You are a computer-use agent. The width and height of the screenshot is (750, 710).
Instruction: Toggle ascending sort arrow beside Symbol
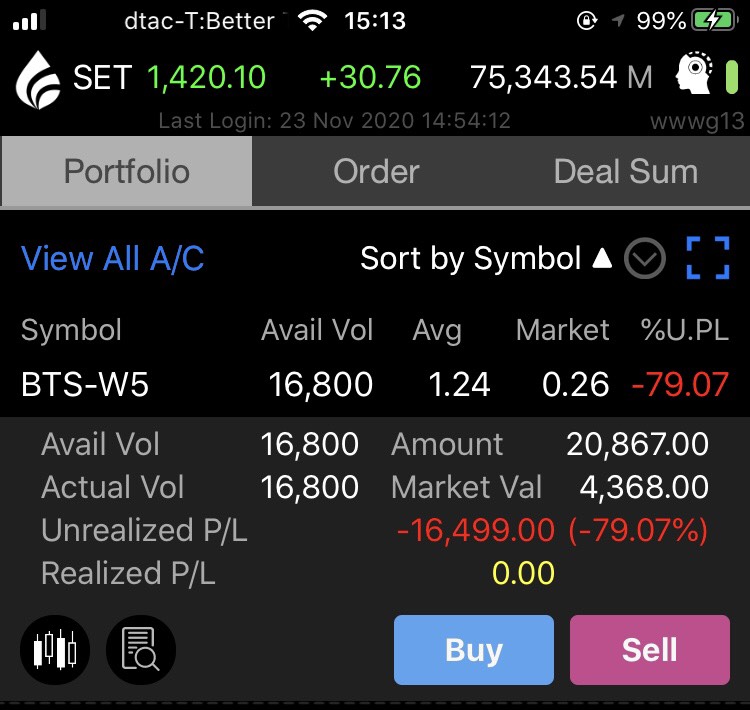(602, 258)
